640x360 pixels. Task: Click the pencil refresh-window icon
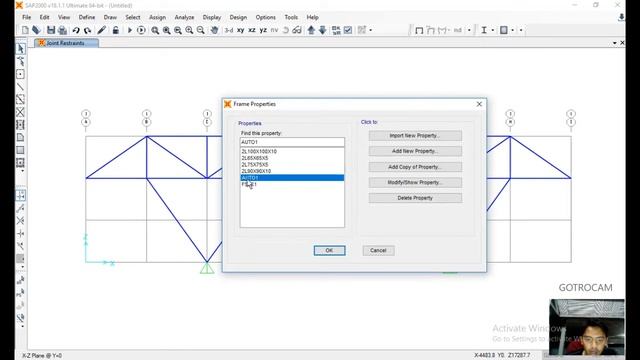coord(101,30)
